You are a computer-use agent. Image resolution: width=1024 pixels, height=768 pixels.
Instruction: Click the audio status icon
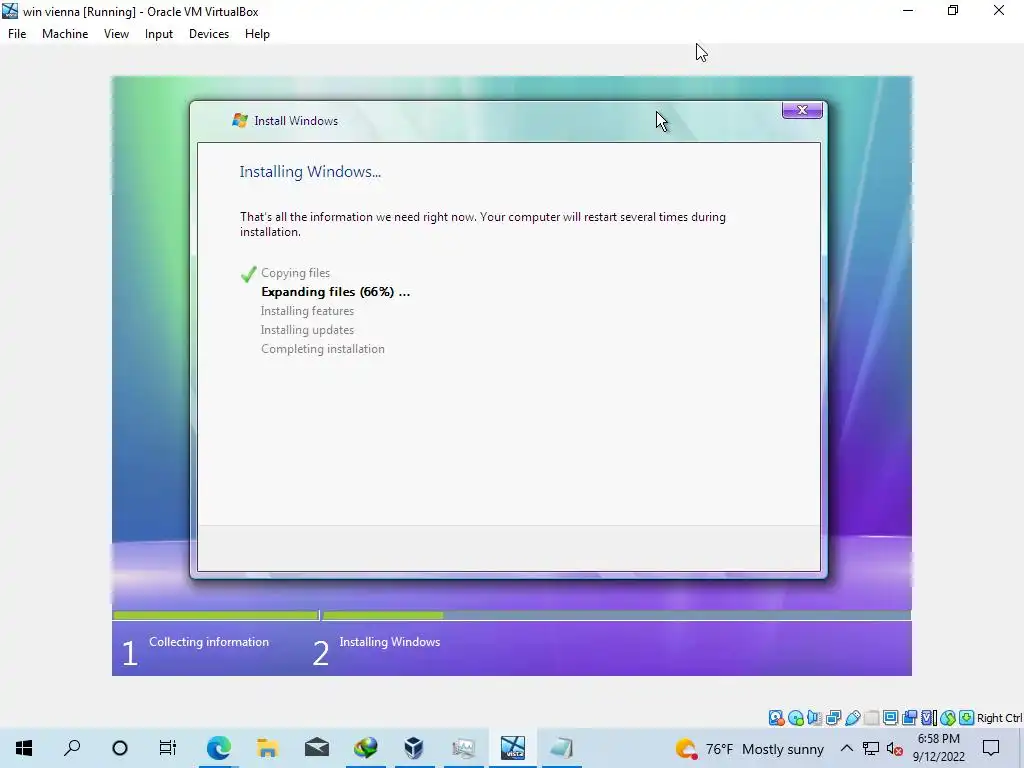coord(814,718)
